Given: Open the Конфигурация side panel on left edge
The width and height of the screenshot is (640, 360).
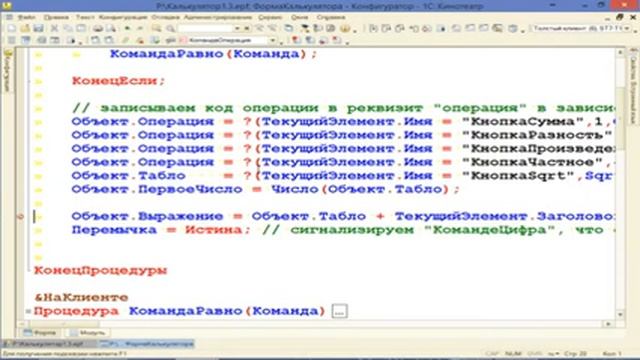Looking at the screenshot, I should 7,70.
